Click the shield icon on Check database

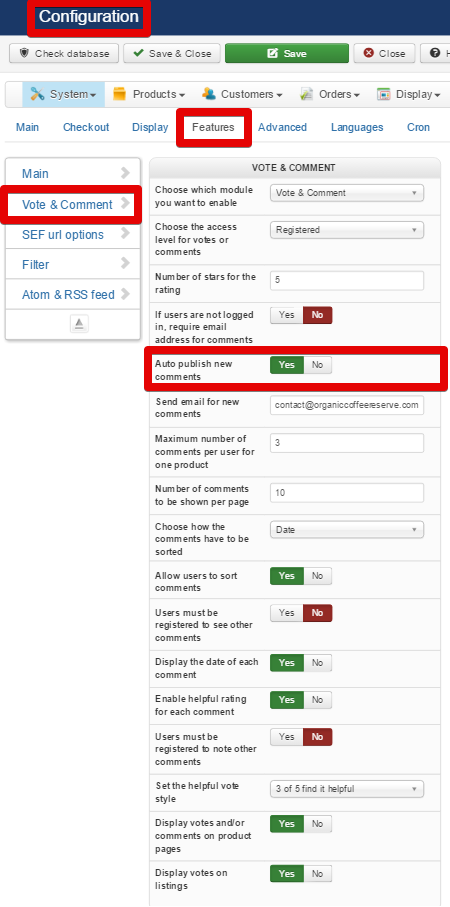(x=24, y=53)
